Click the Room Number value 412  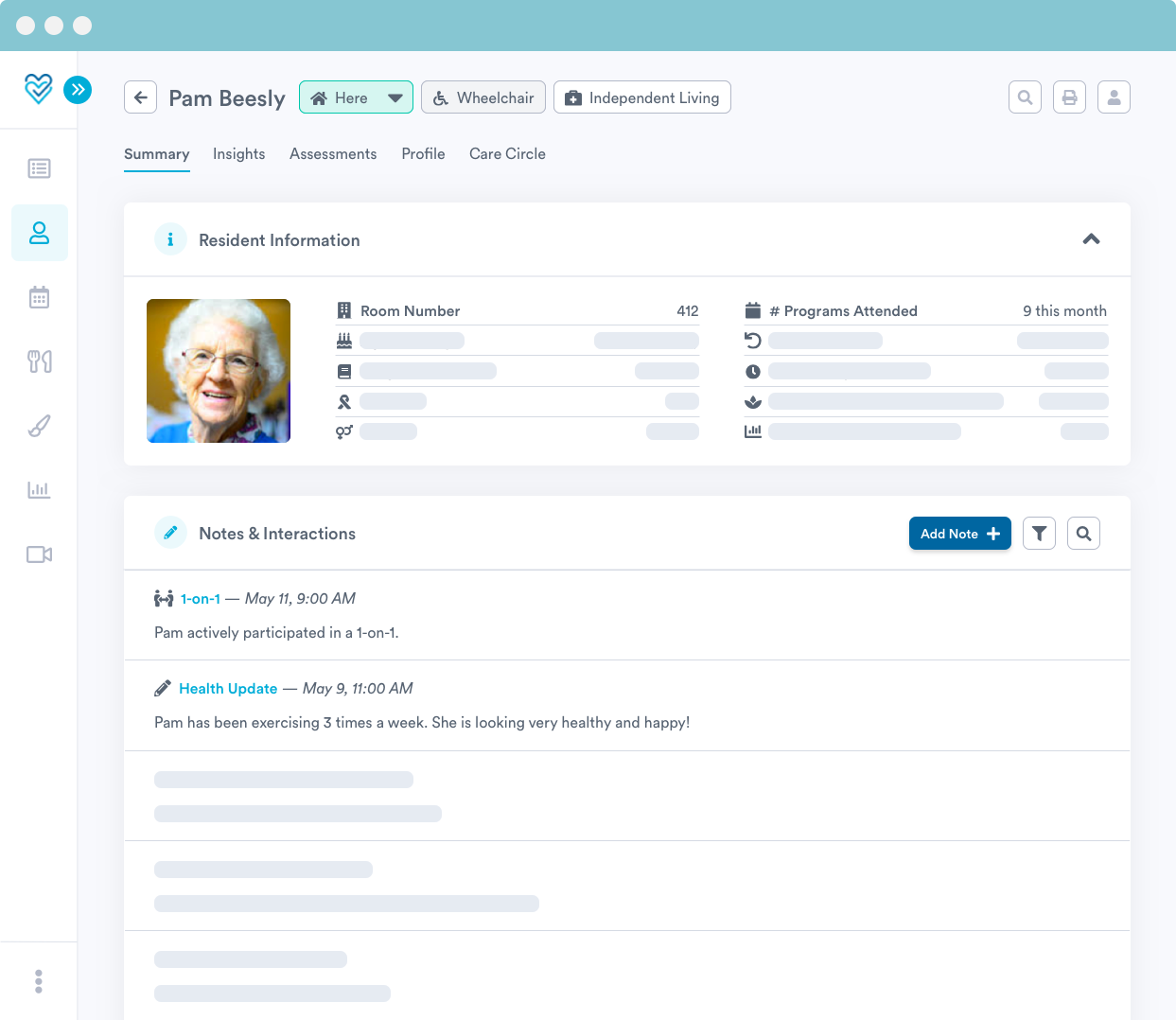(x=688, y=311)
